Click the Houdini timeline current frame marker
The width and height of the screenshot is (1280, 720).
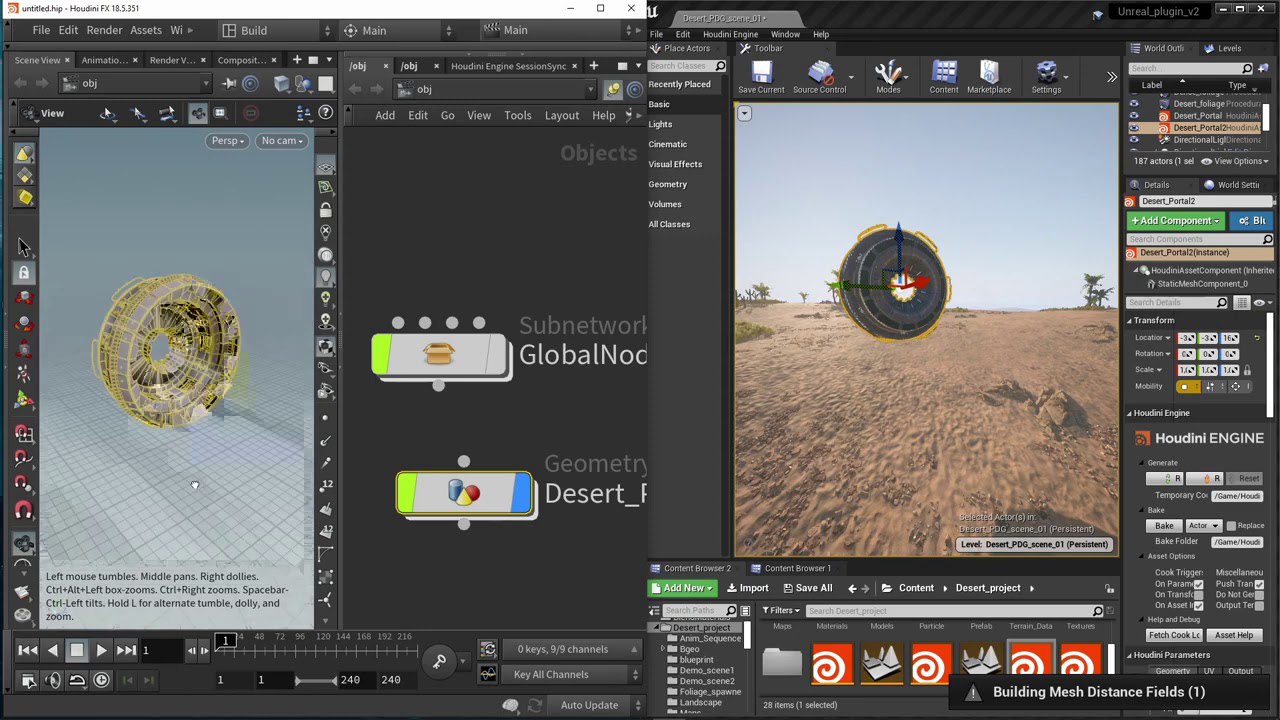pos(226,640)
